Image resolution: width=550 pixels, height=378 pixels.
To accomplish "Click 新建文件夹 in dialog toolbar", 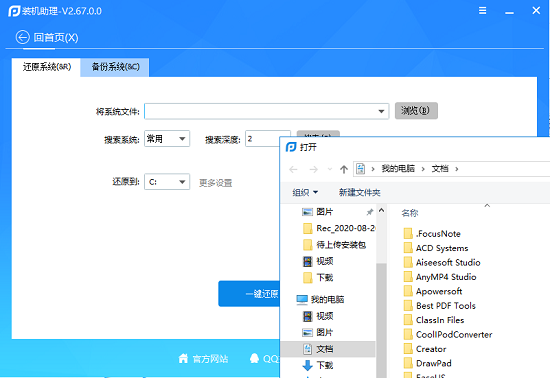I will [x=360, y=192].
